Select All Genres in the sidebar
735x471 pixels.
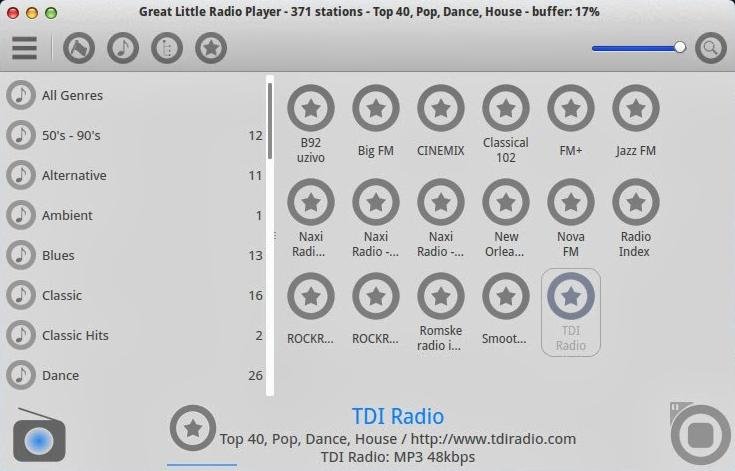coord(134,95)
